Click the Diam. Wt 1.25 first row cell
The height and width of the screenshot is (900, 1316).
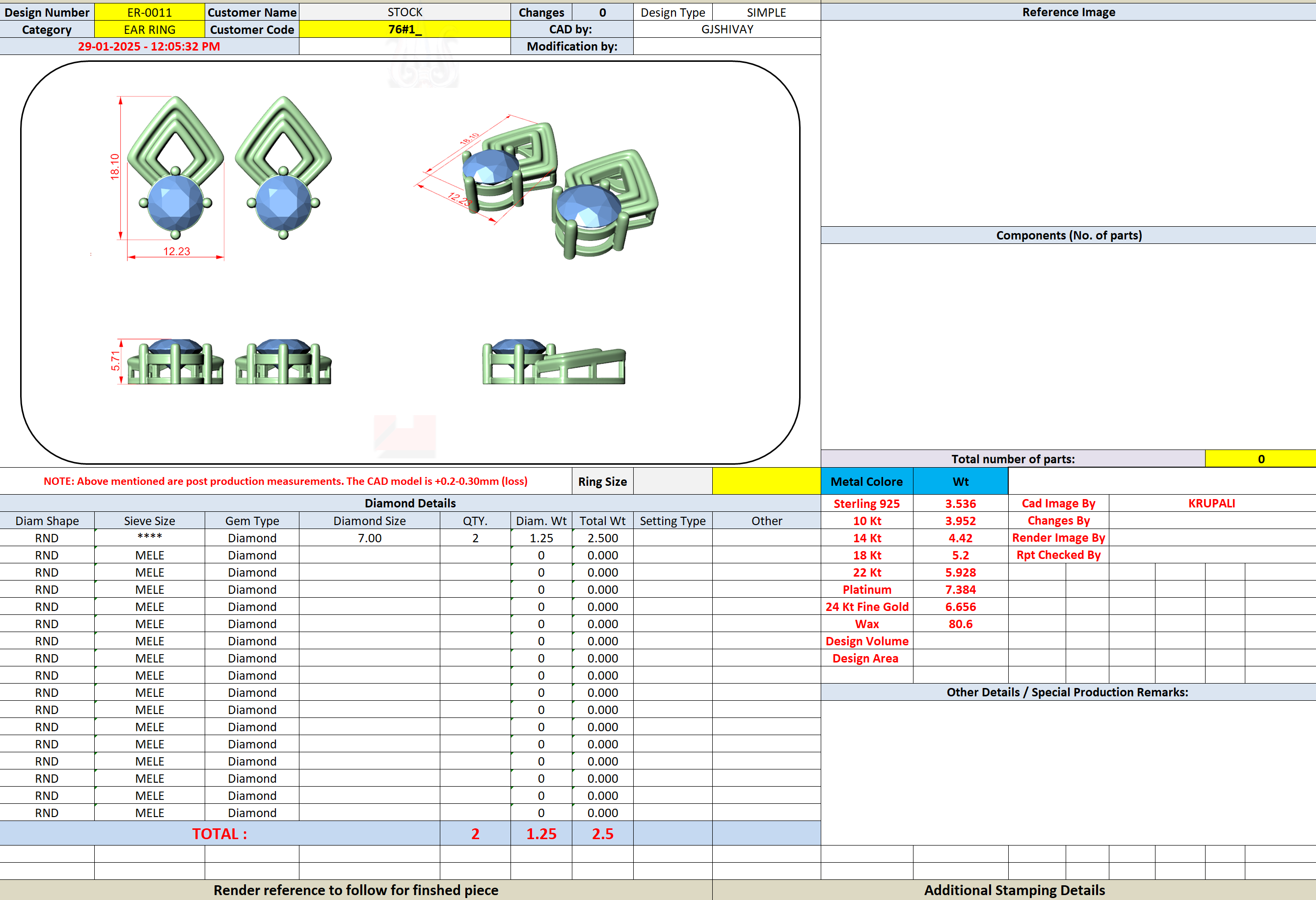point(541,538)
